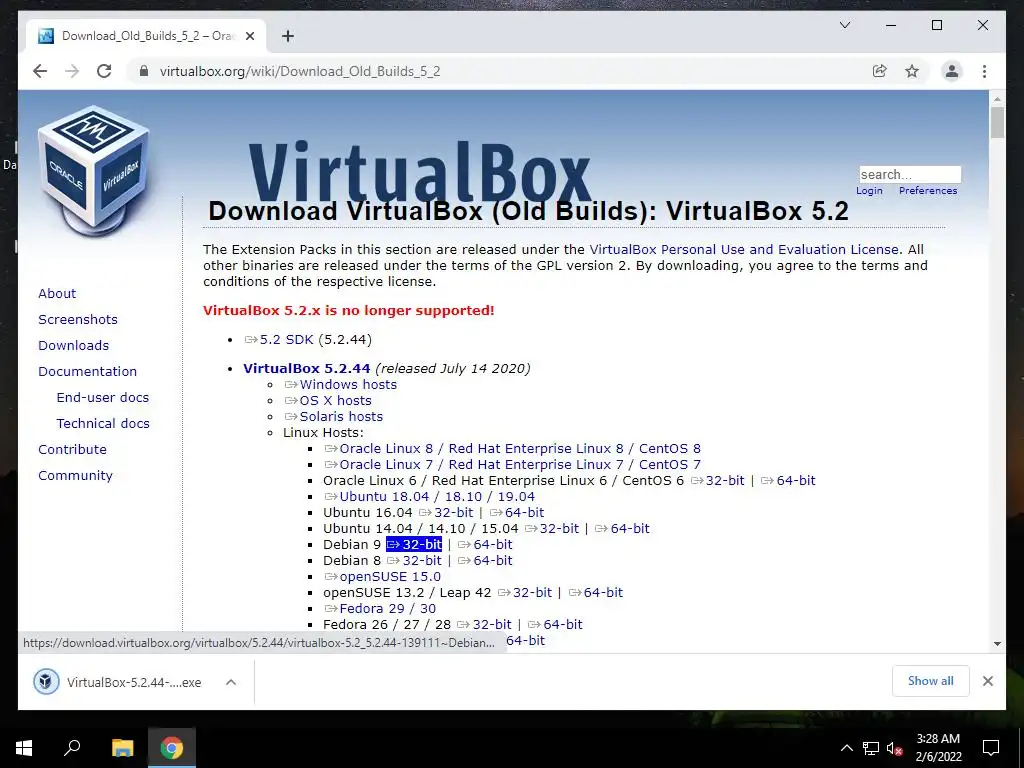Click the network tray icon
The image size is (1024, 768).
click(871, 748)
